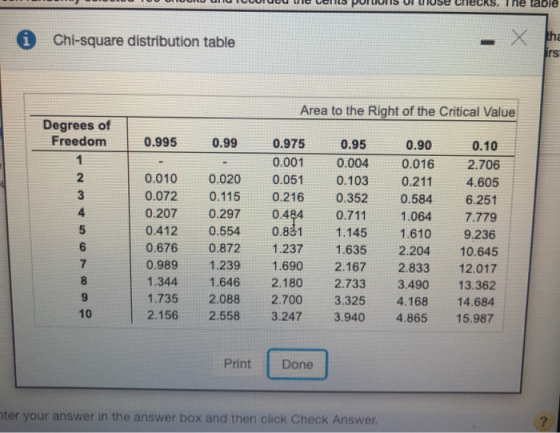Click the degrees of freedom row label 5
Viewport: 560px width, 433px height.
[x=82, y=230]
